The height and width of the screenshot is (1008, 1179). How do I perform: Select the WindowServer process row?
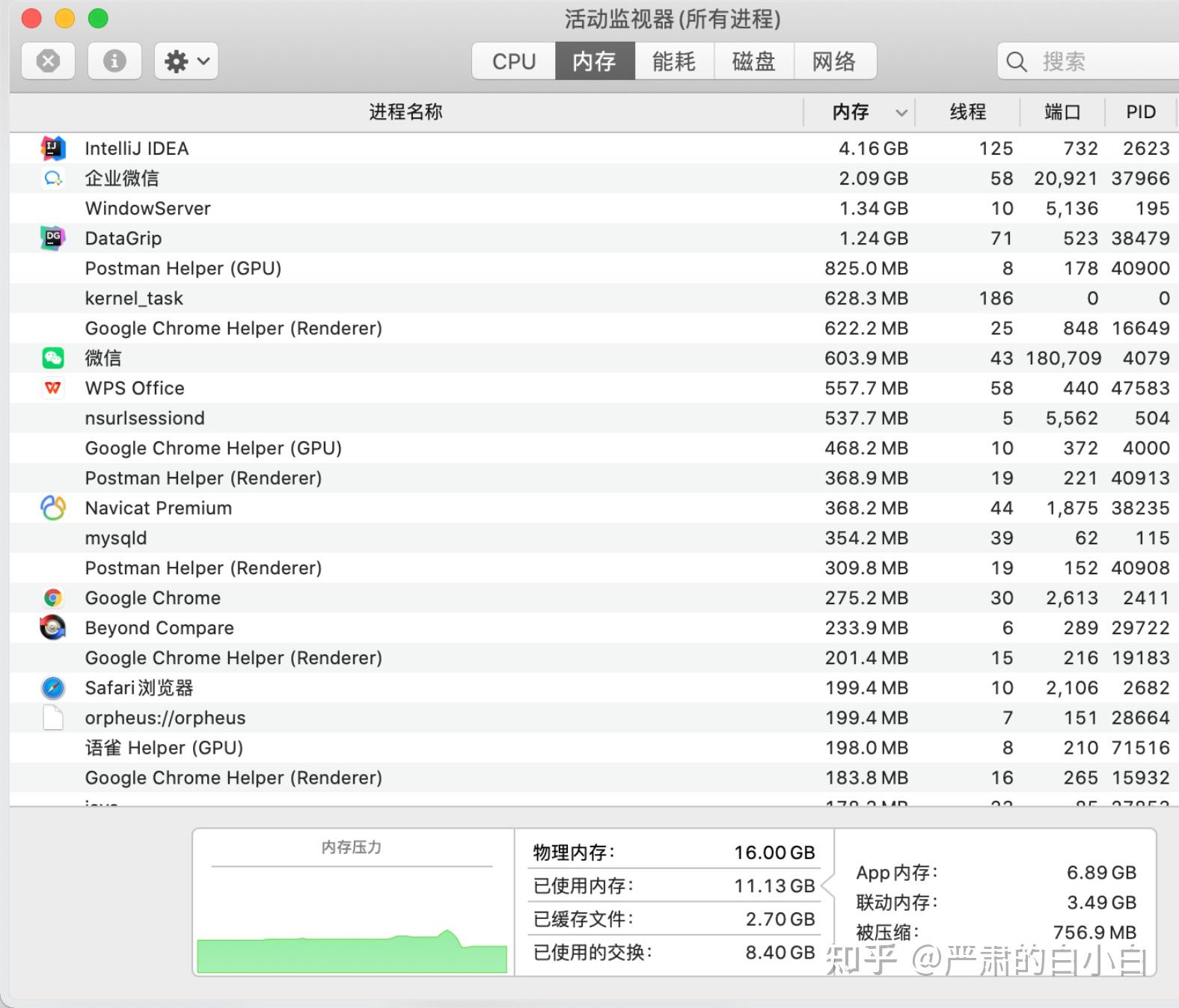[592, 209]
